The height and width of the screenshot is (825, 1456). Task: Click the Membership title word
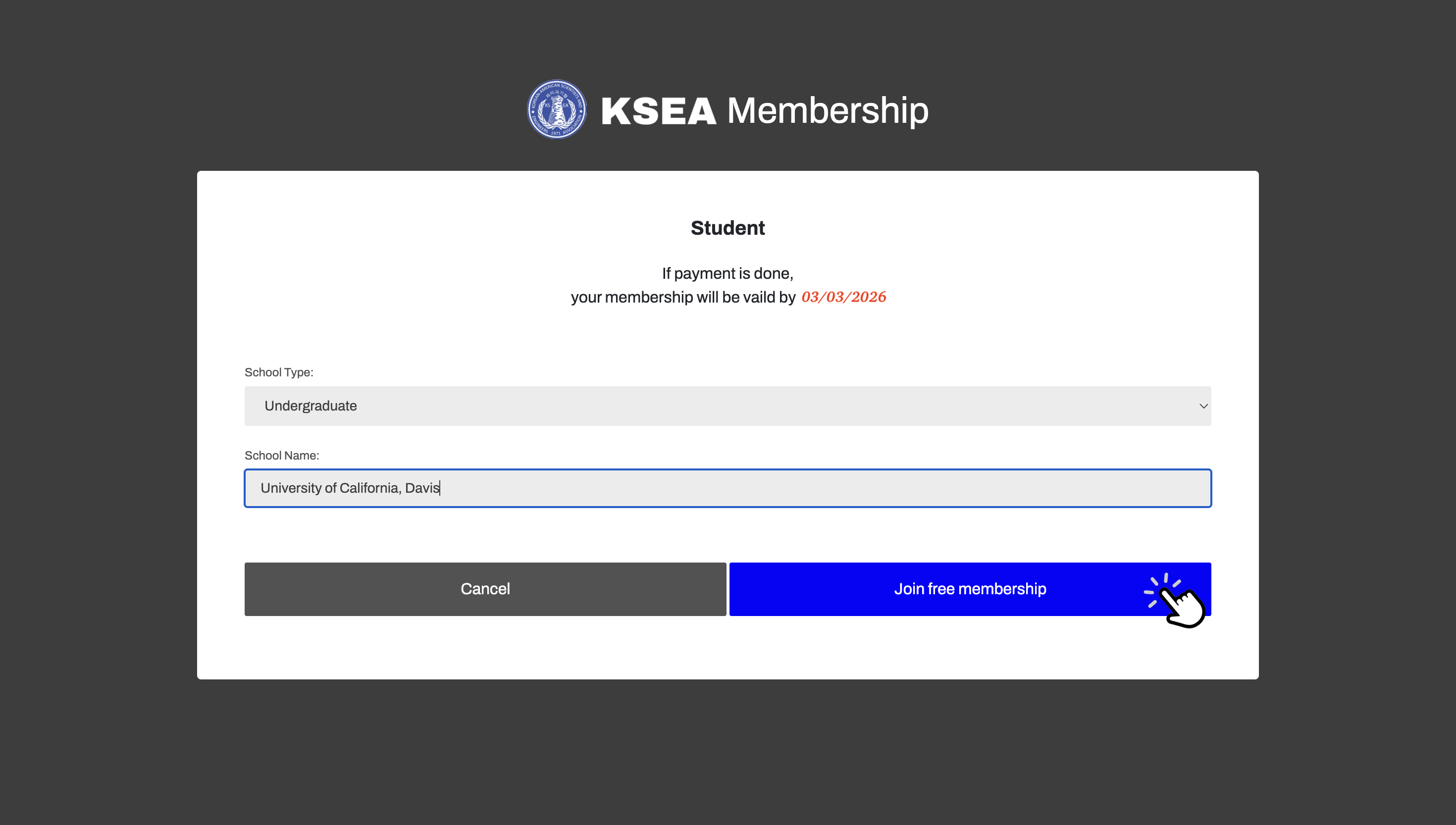click(828, 110)
